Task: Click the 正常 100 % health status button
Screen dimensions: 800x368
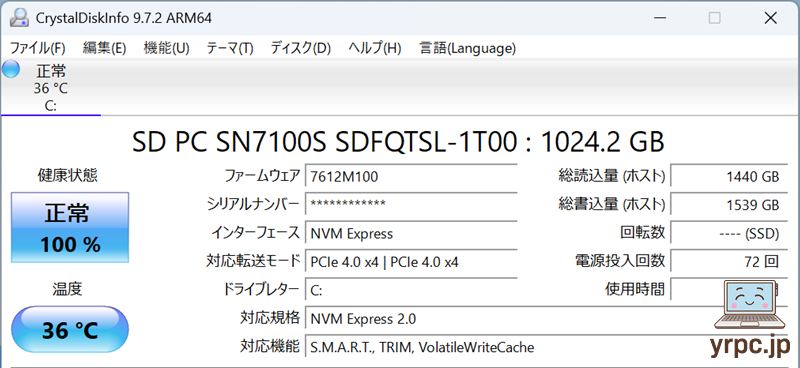Action: pyautogui.click(x=70, y=228)
